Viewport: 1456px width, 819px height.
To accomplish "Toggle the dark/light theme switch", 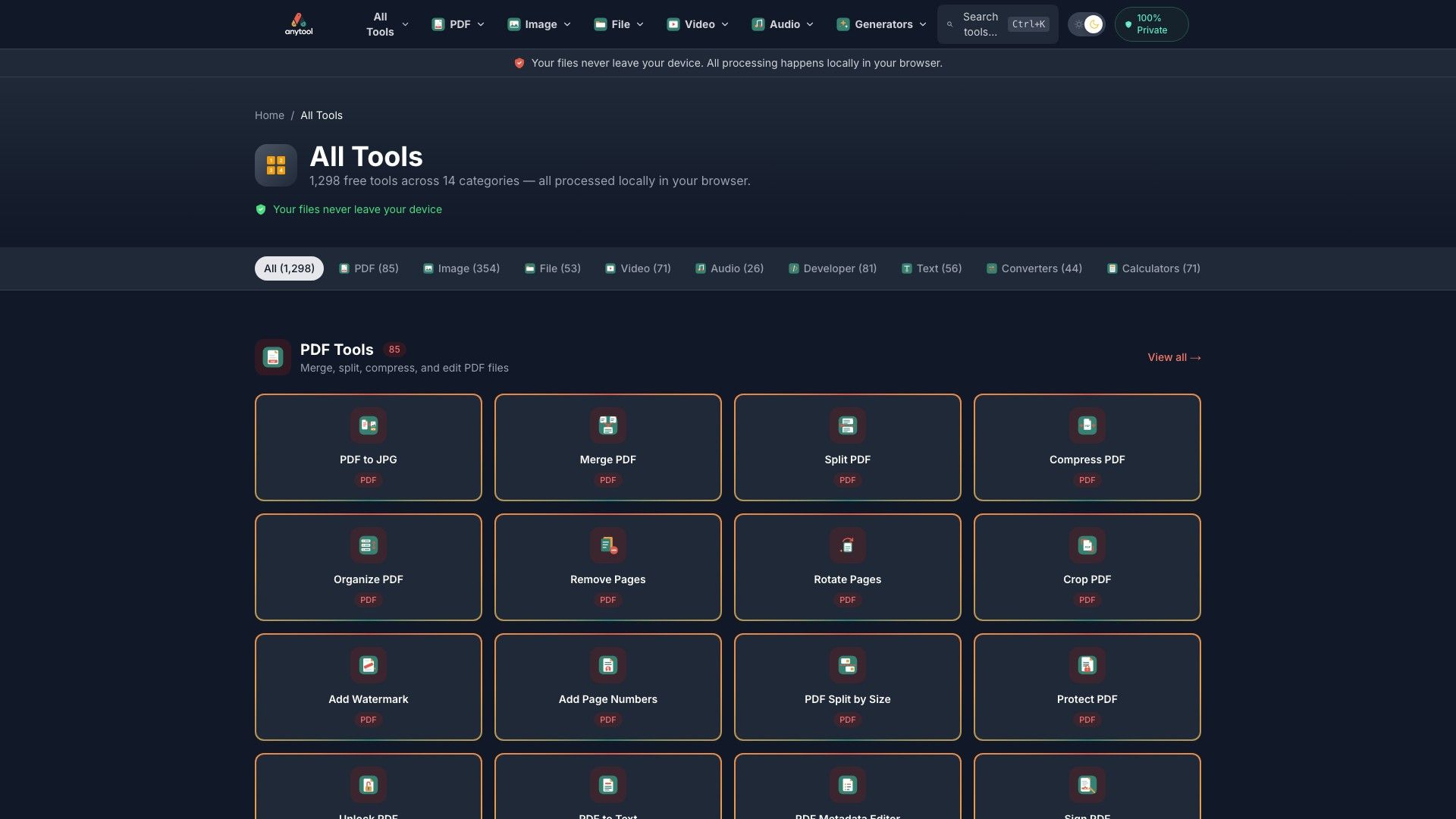I will (1086, 24).
